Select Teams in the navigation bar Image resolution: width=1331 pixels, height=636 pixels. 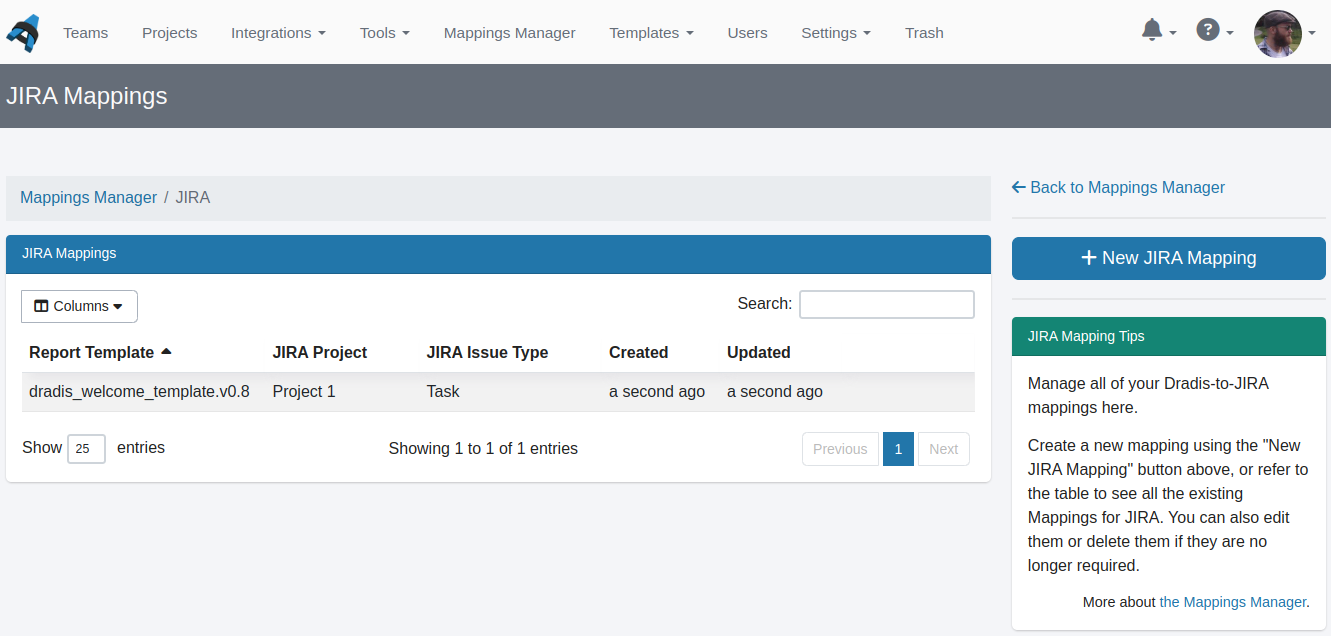coord(85,32)
